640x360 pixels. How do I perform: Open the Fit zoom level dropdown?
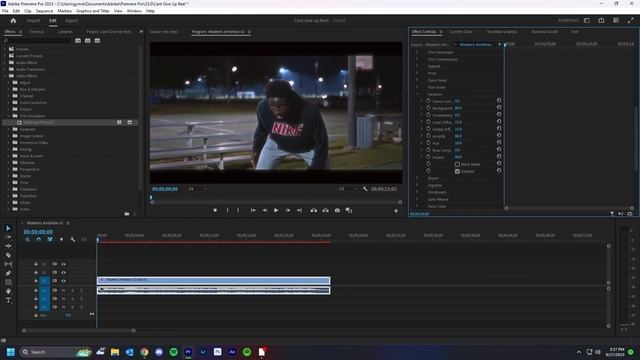coord(198,189)
